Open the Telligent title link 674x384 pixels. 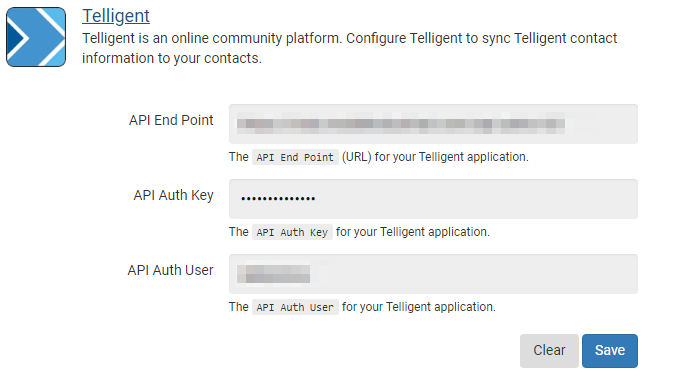click(x=116, y=16)
